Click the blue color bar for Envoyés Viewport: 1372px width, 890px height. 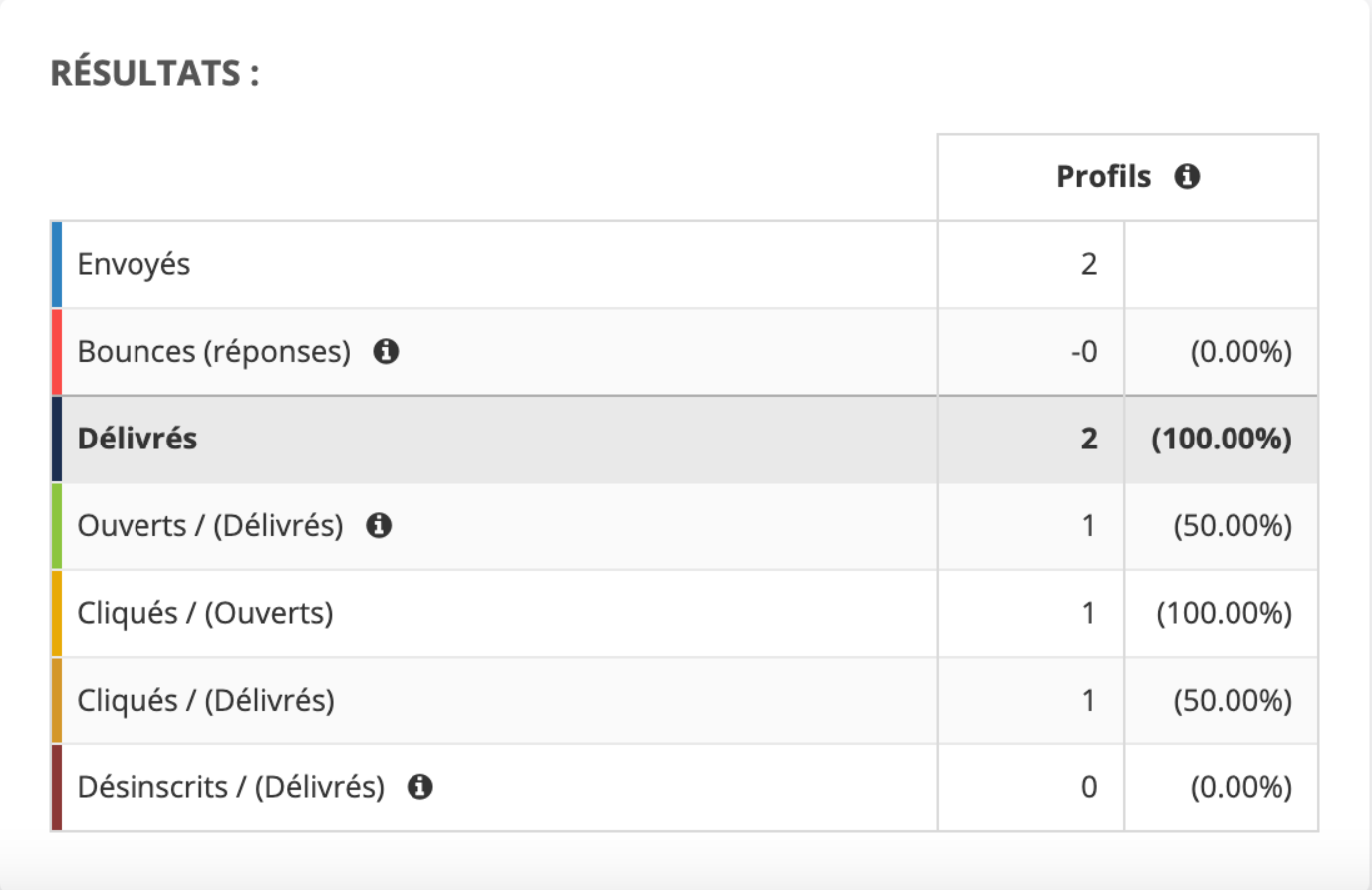tap(57, 264)
